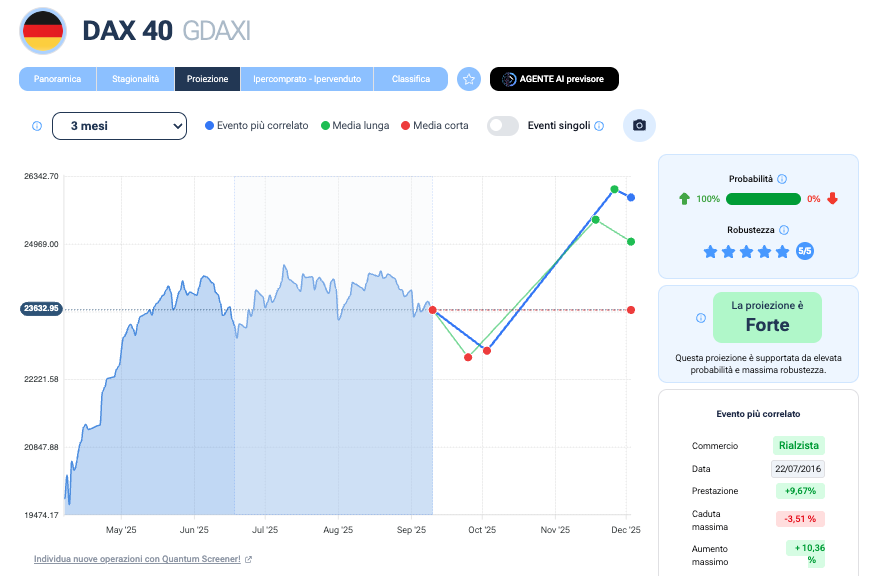Click the first robustness star

(710, 251)
